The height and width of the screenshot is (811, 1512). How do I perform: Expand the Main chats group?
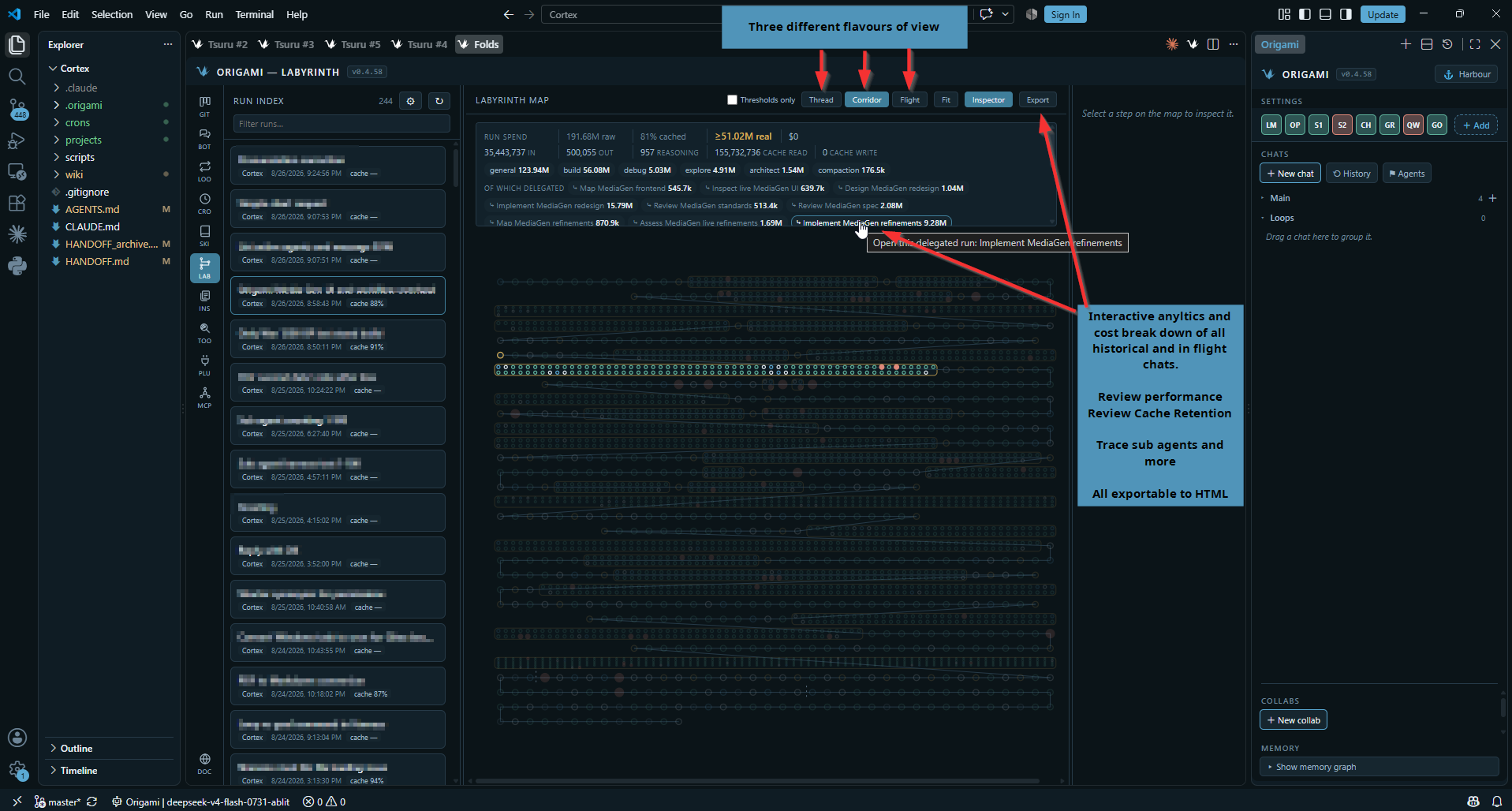1280,198
